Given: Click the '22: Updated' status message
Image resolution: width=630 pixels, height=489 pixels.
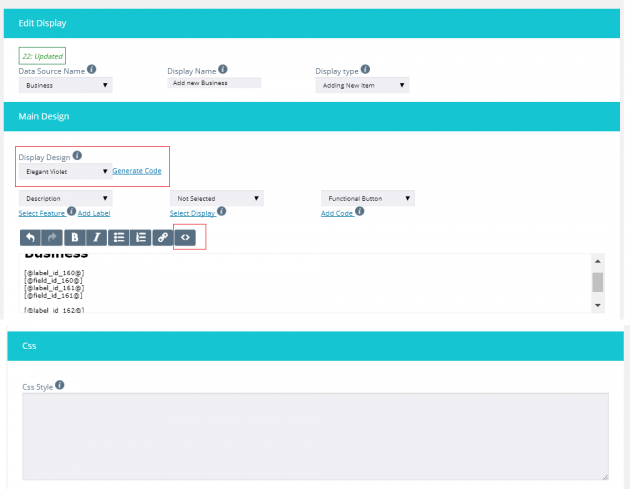Looking at the screenshot, I should 42,56.
